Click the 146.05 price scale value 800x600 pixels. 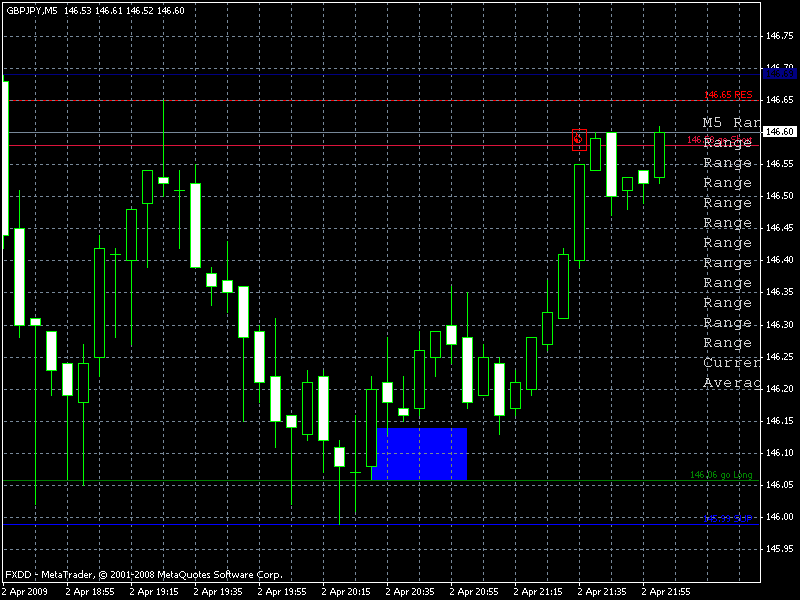[x=780, y=485]
